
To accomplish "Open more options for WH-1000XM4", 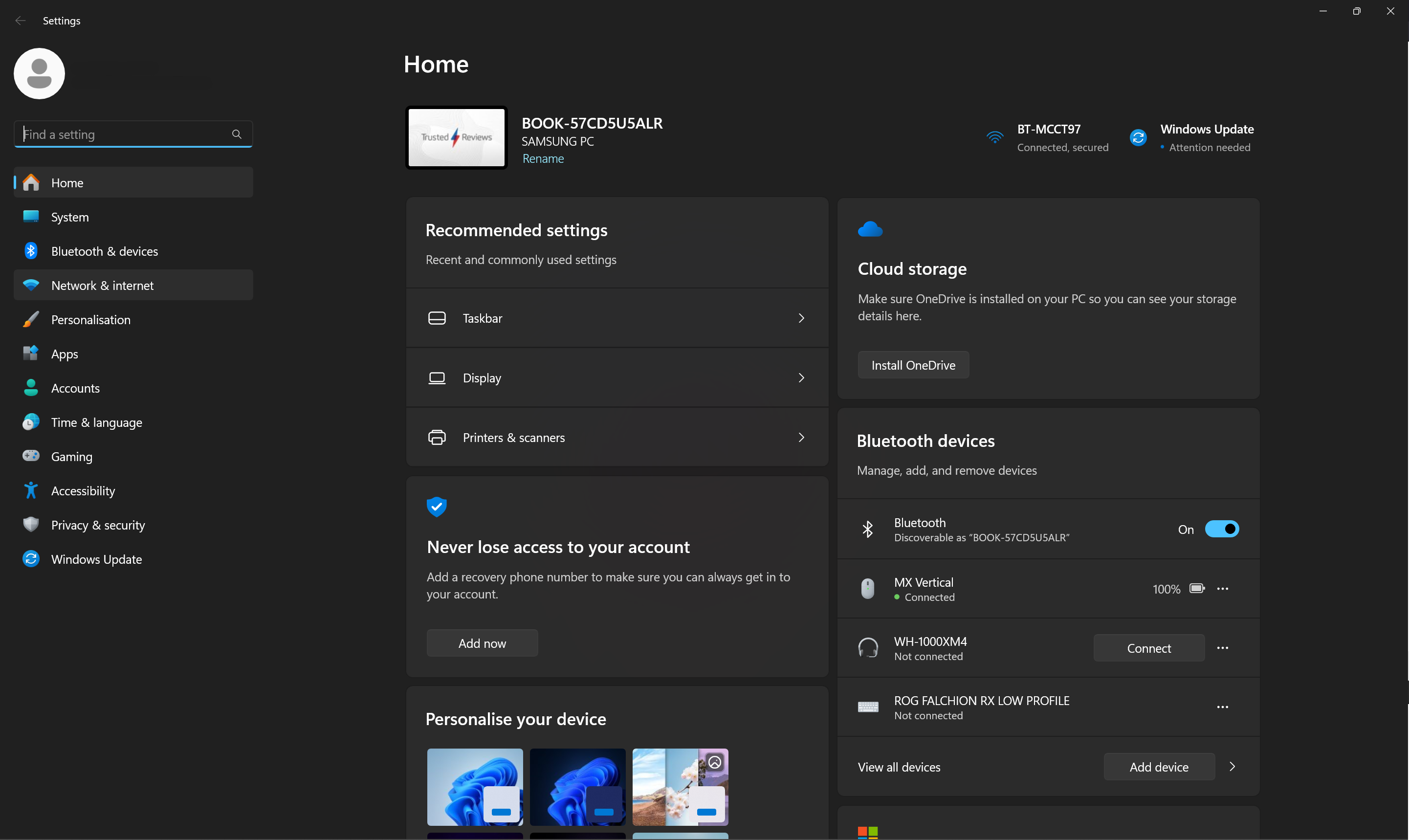I will click(1223, 648).
